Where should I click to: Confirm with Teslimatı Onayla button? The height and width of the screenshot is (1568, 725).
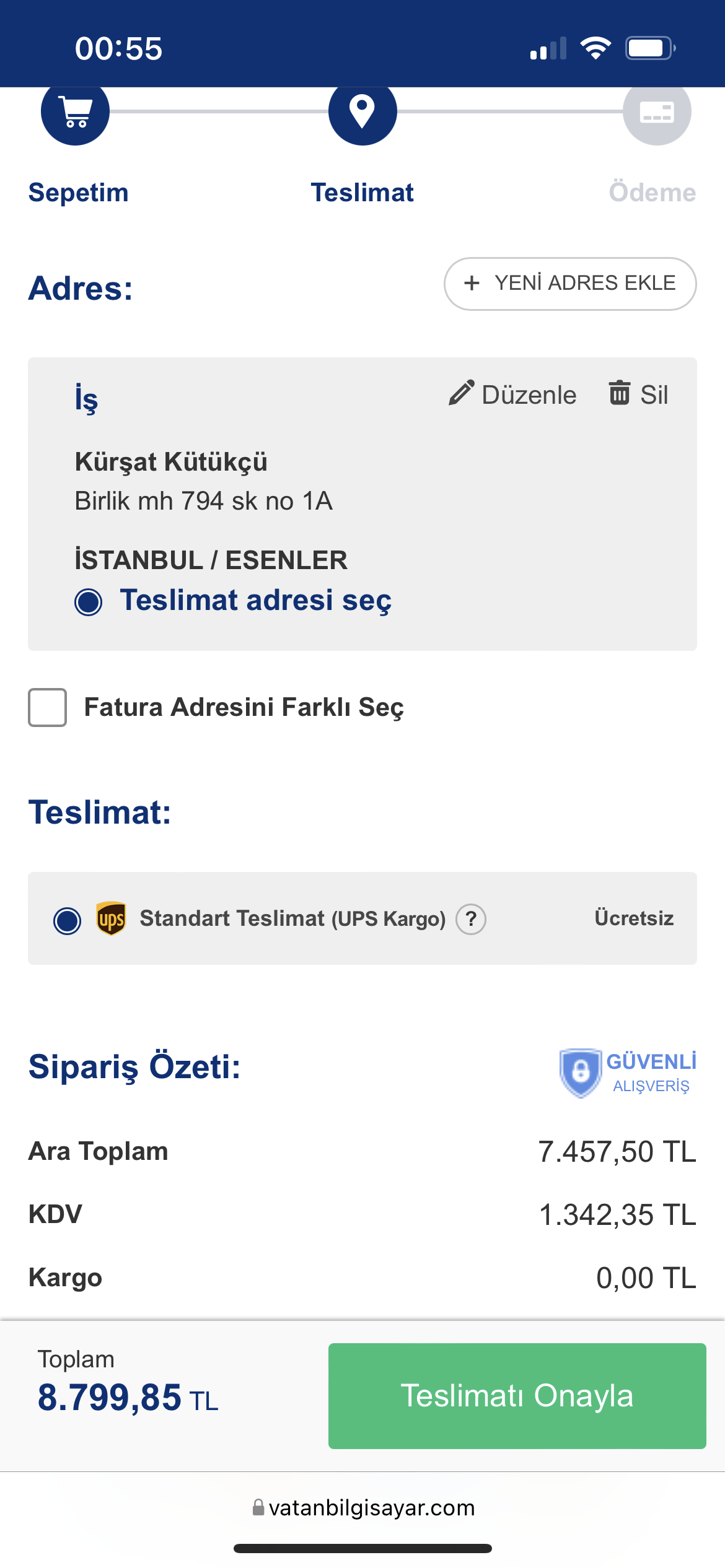pos(517,1396)
